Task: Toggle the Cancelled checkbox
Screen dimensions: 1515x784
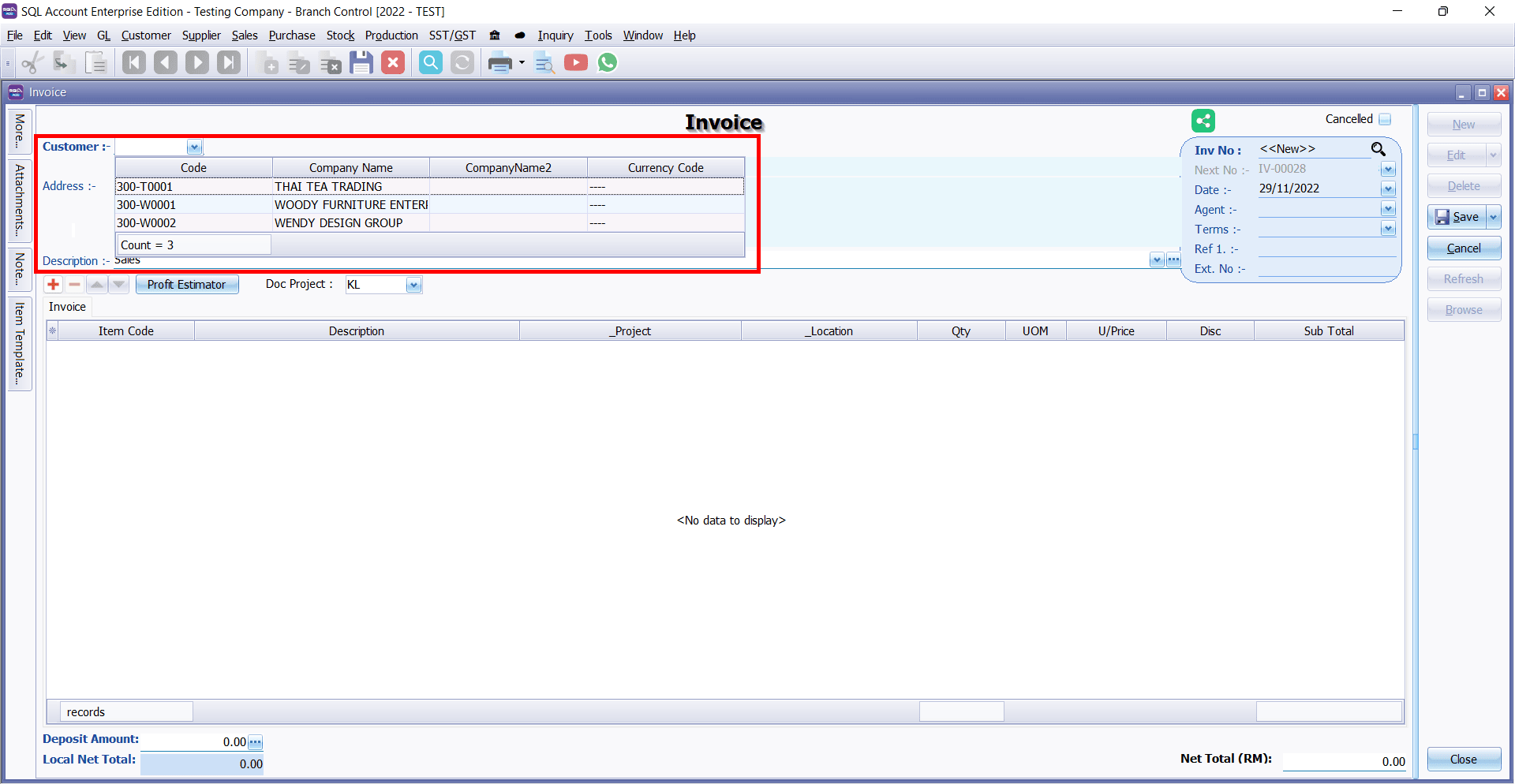Action: [x=1385, y=119]
